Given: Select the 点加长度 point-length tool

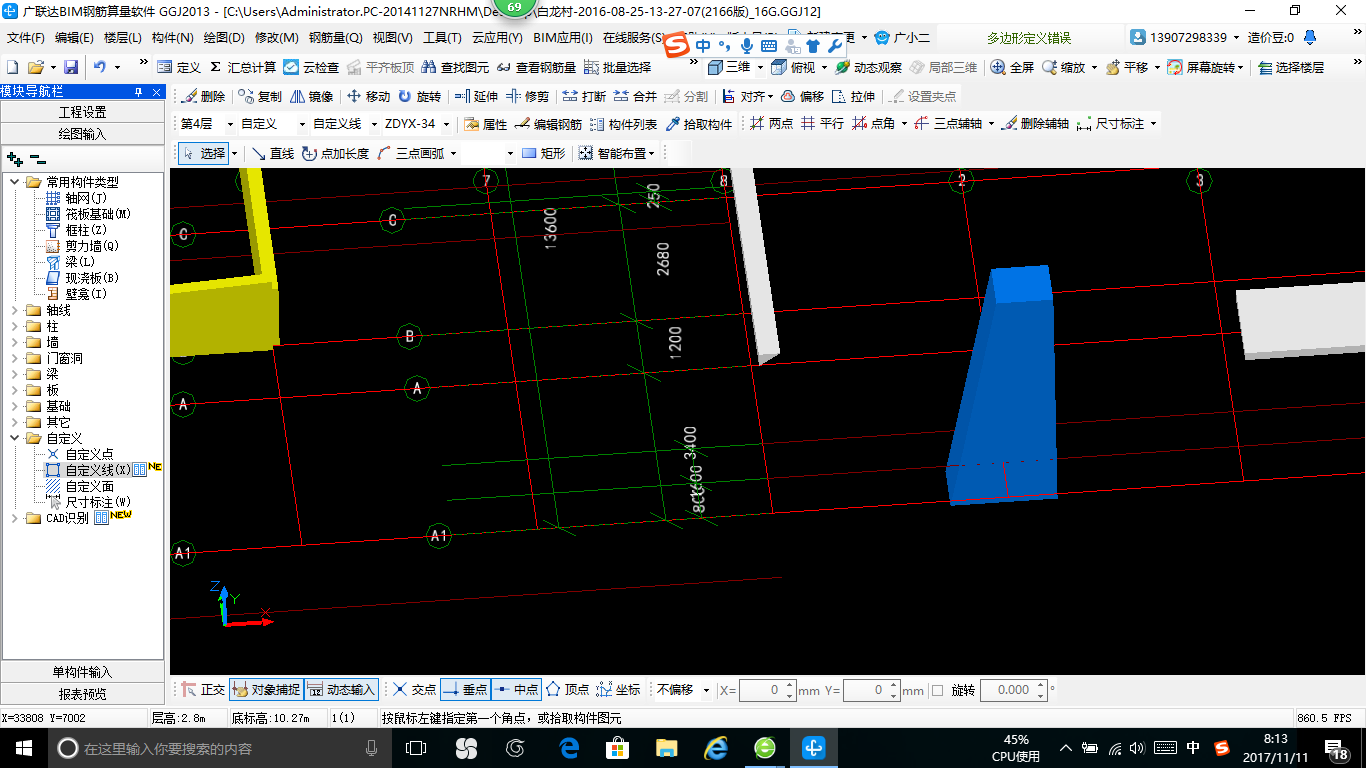Looking at the screenshot, I should tap(335, 153).
